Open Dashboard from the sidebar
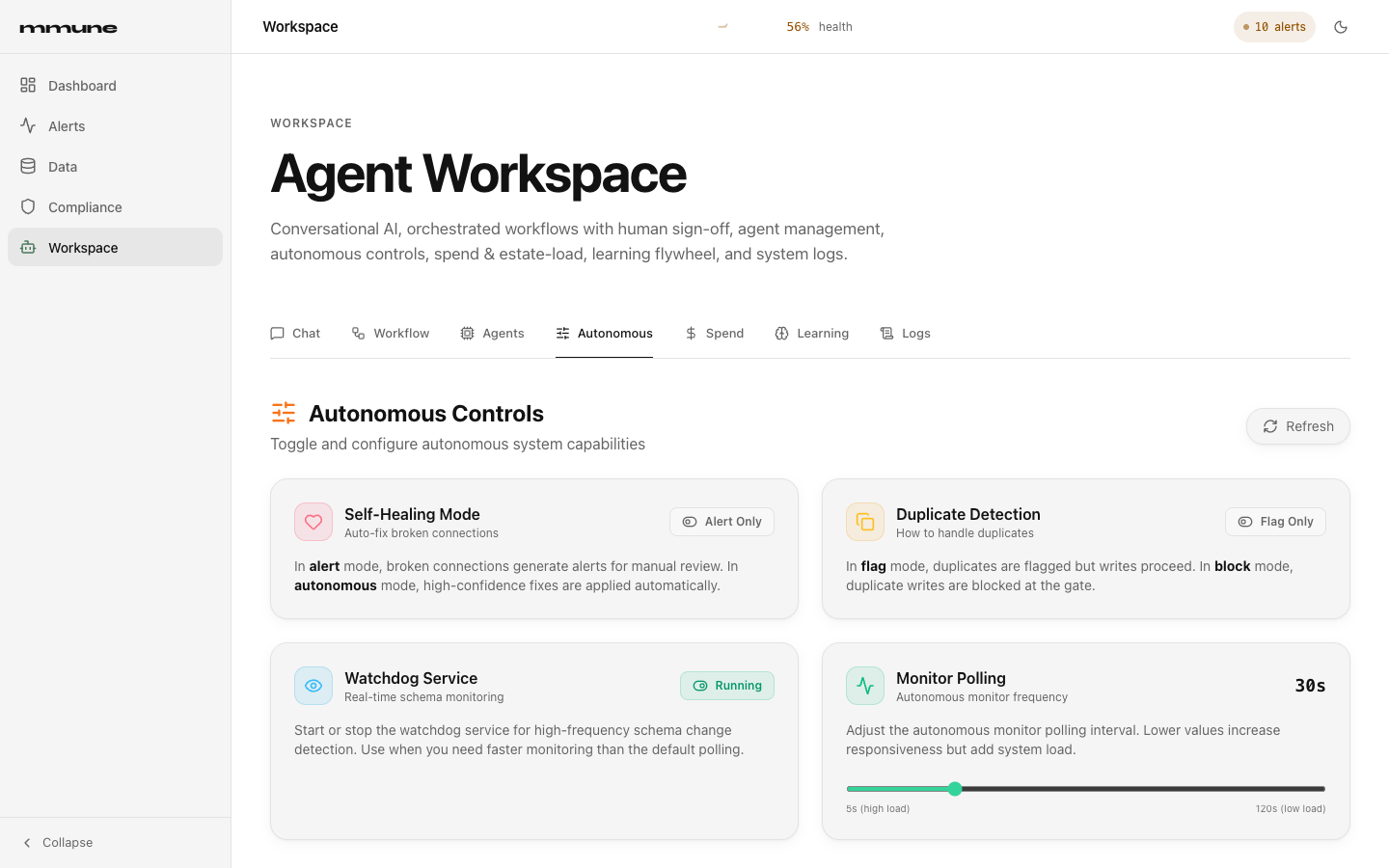The image size is (1389, 868). coord(115,86)
